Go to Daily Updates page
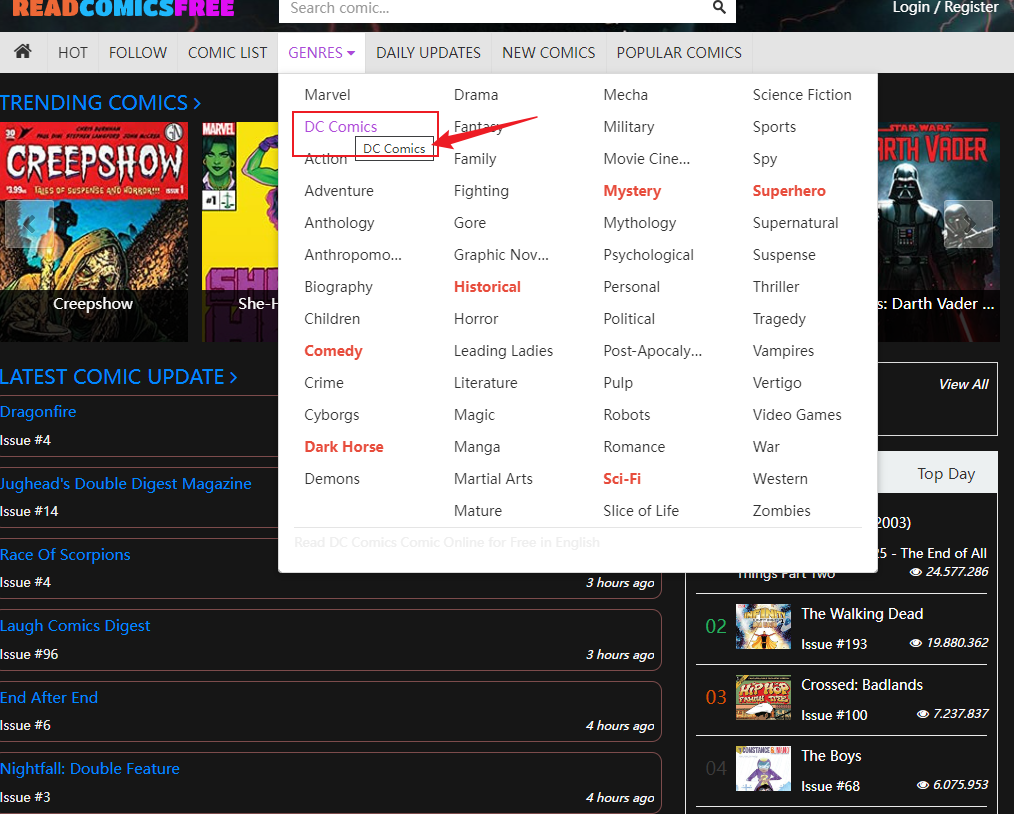1014x814 pixels. coord(428,52)
